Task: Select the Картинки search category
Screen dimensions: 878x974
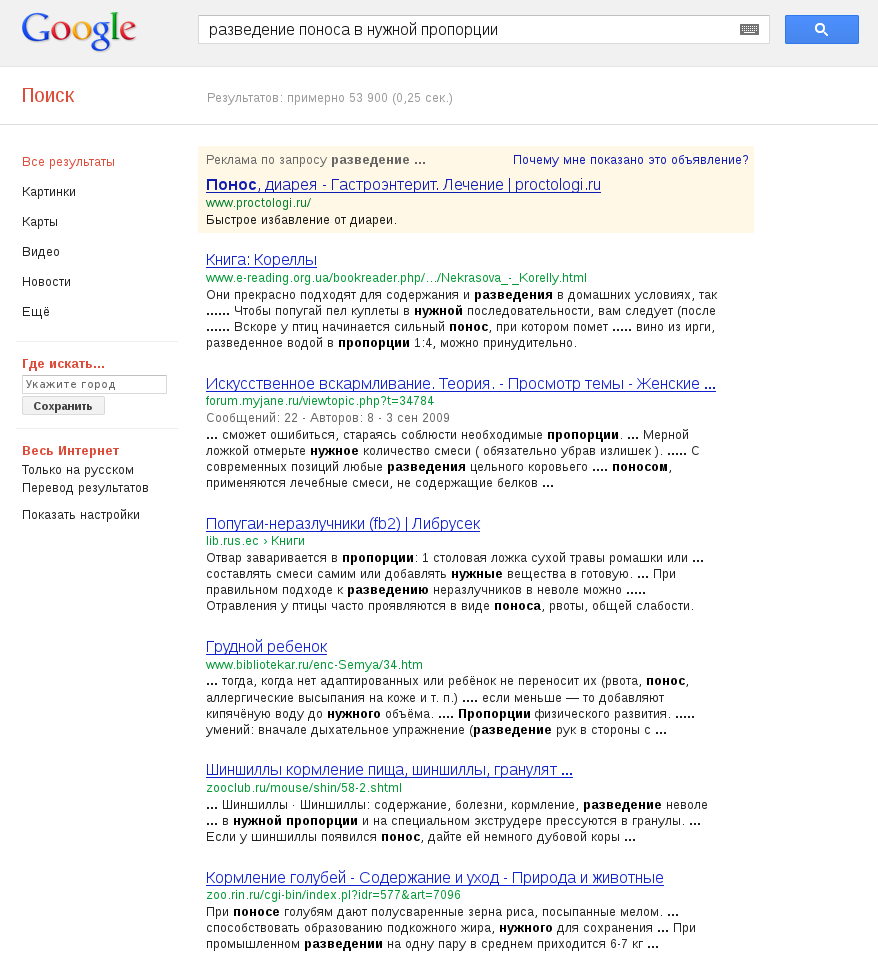Action: pyautogui.click(x=49, y=192)
